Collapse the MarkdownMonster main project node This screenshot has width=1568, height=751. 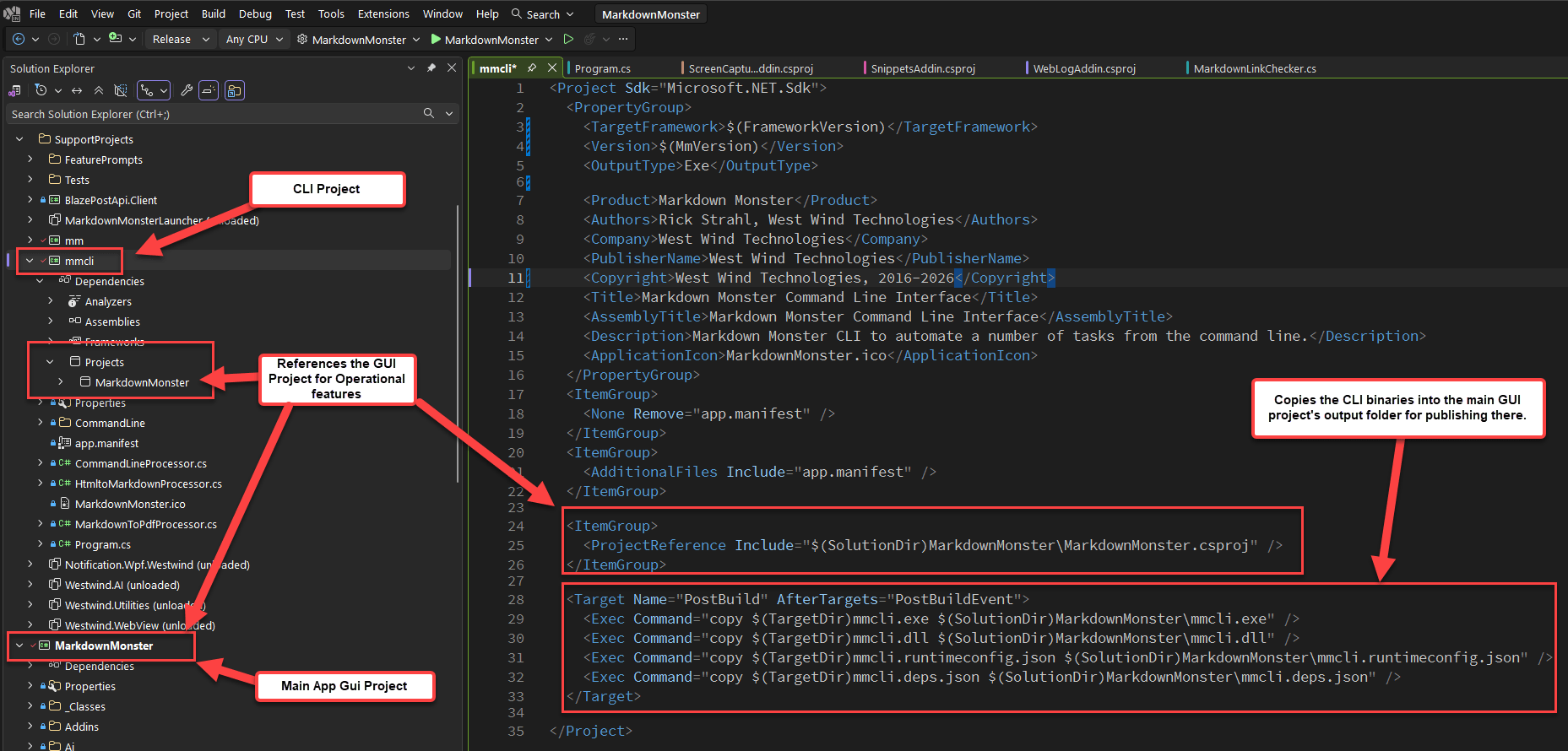[19, 646]
